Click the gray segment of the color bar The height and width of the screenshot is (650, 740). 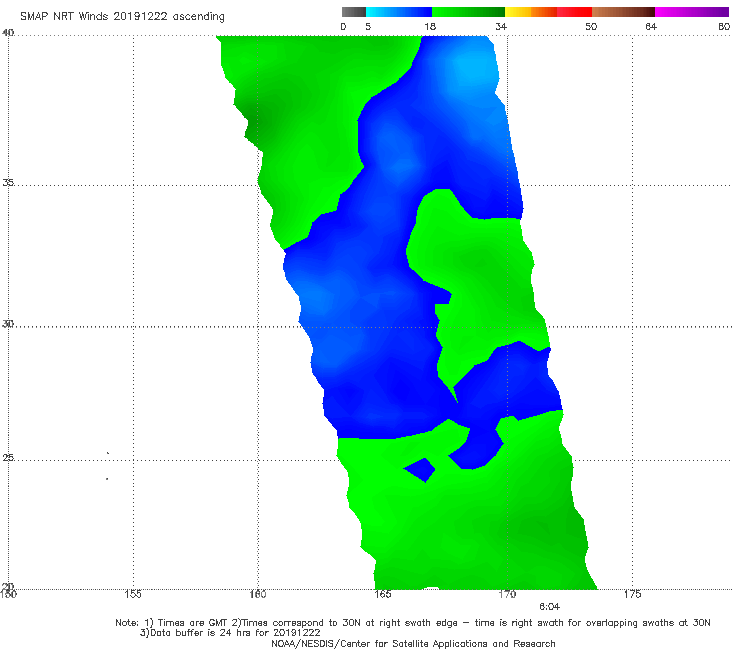354,12
